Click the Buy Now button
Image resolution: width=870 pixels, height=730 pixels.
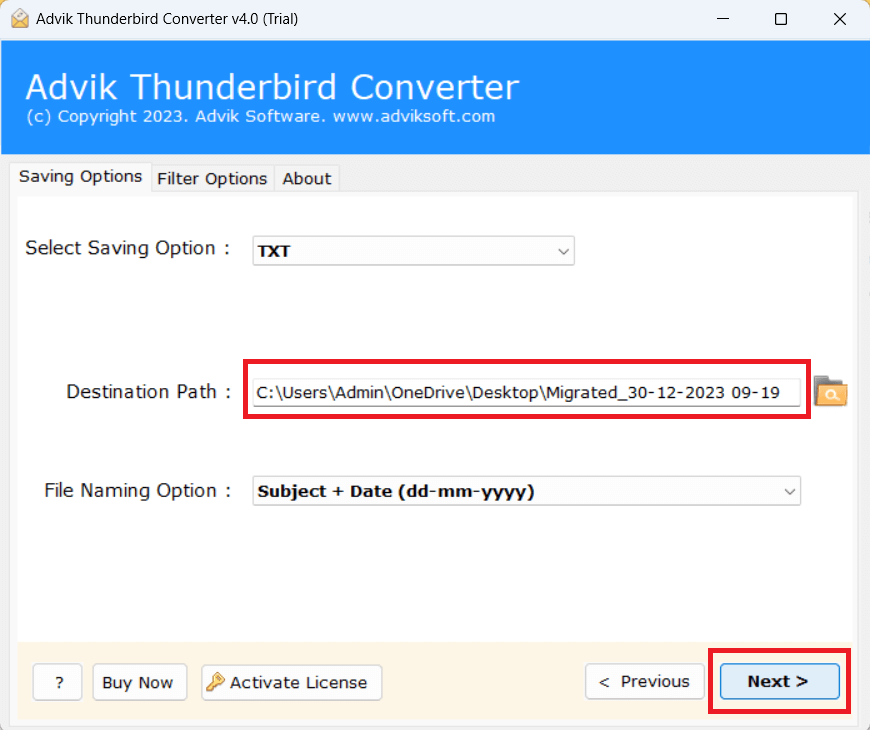[139, 682]
